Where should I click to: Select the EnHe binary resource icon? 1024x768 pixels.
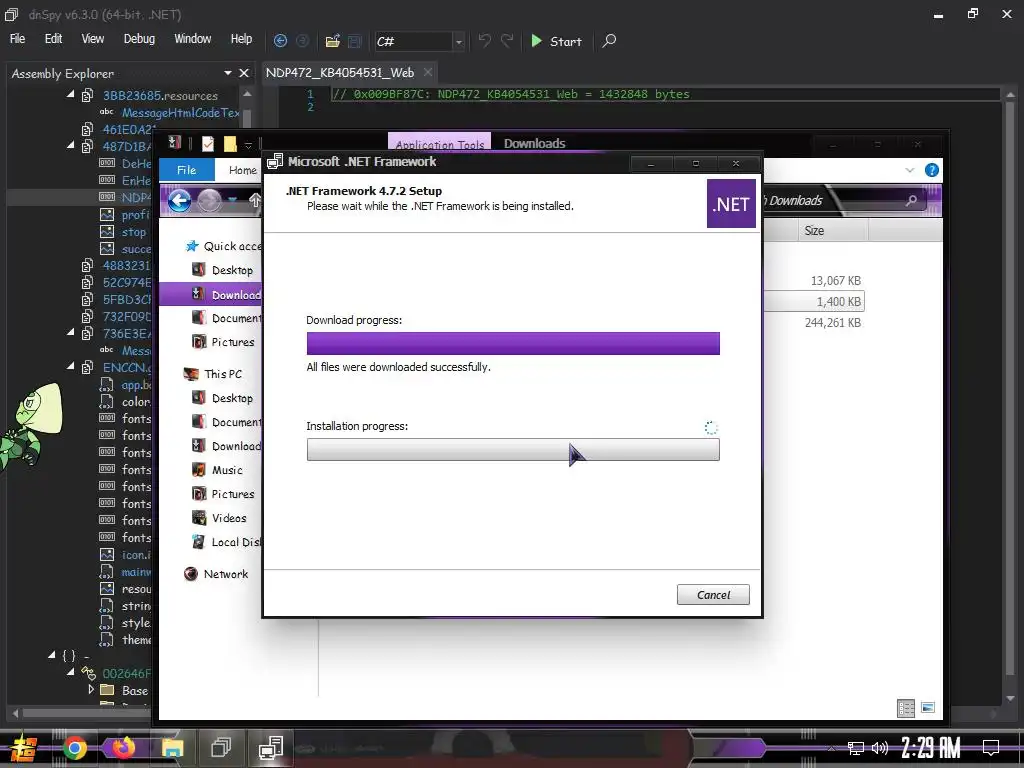click(x=106, y=180)
